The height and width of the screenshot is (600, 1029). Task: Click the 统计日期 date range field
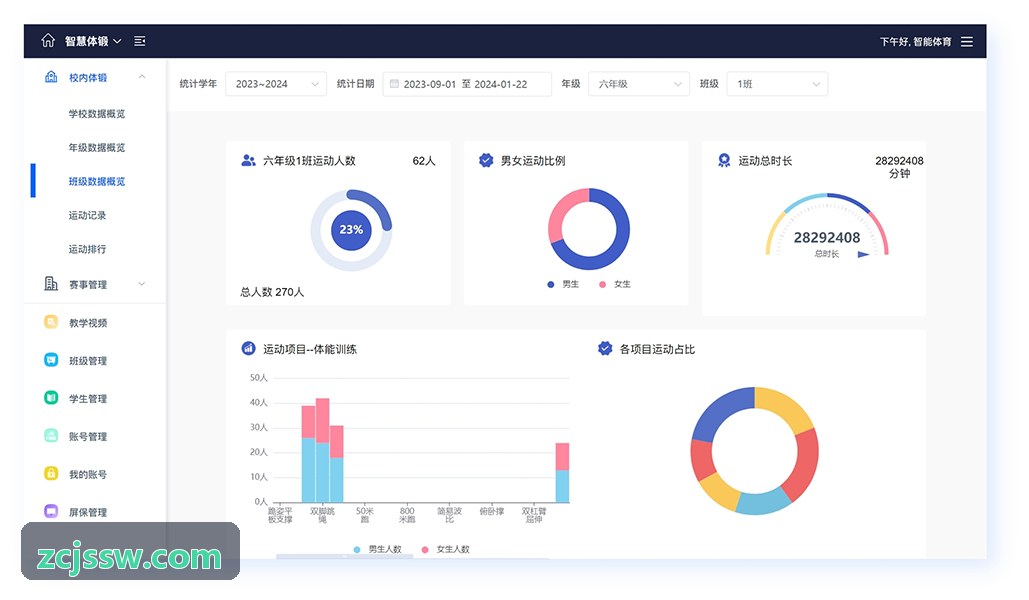tap(467, 84)
